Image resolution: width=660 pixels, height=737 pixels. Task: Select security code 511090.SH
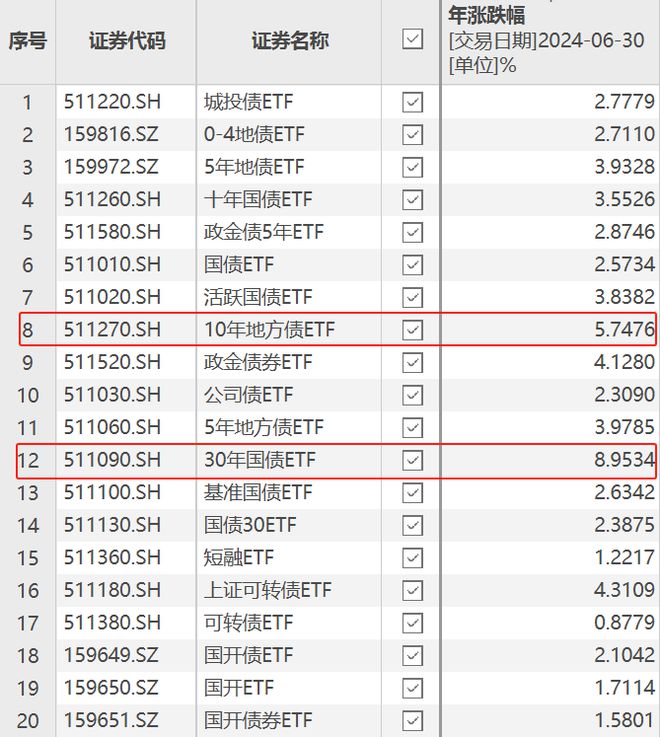click(112, 460)
